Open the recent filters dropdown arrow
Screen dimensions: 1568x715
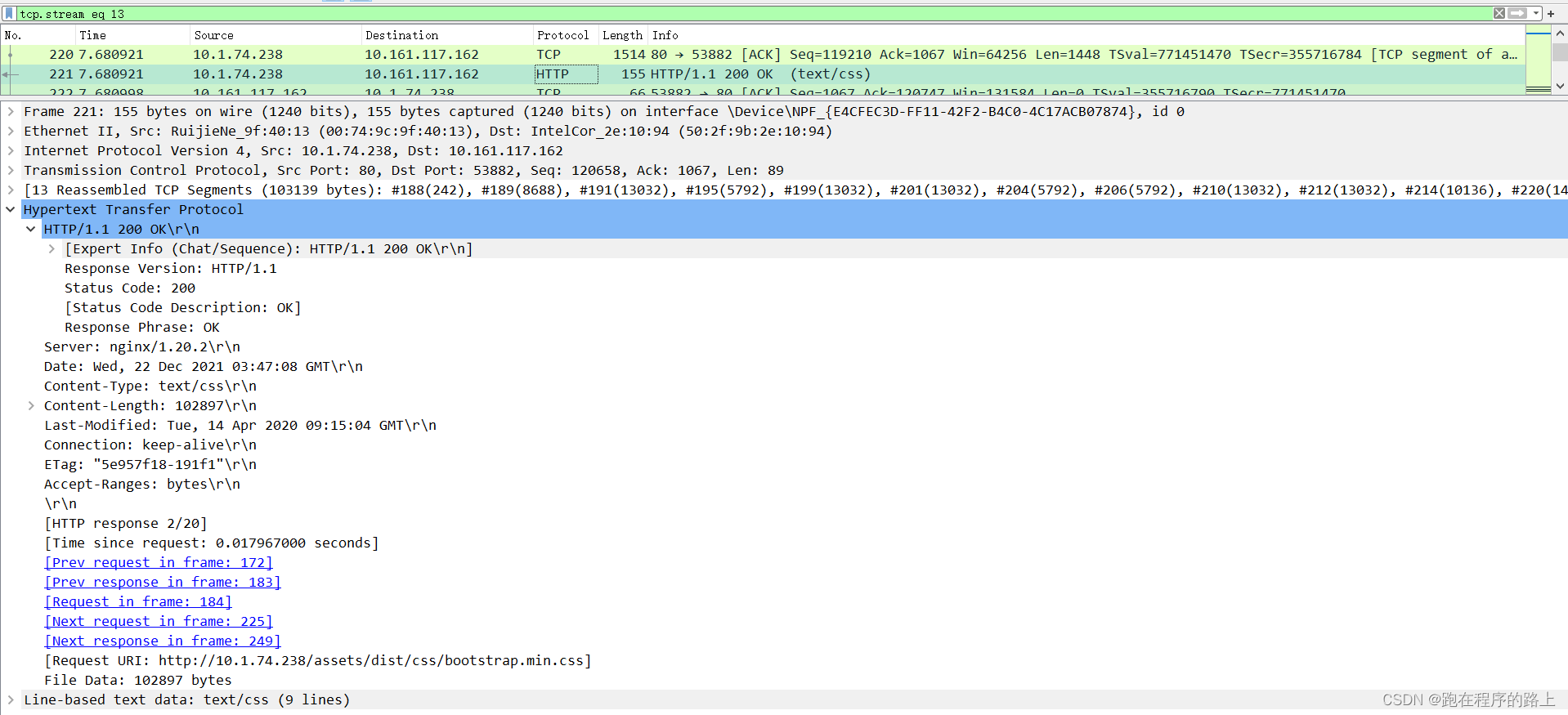tap(1536, 13)
